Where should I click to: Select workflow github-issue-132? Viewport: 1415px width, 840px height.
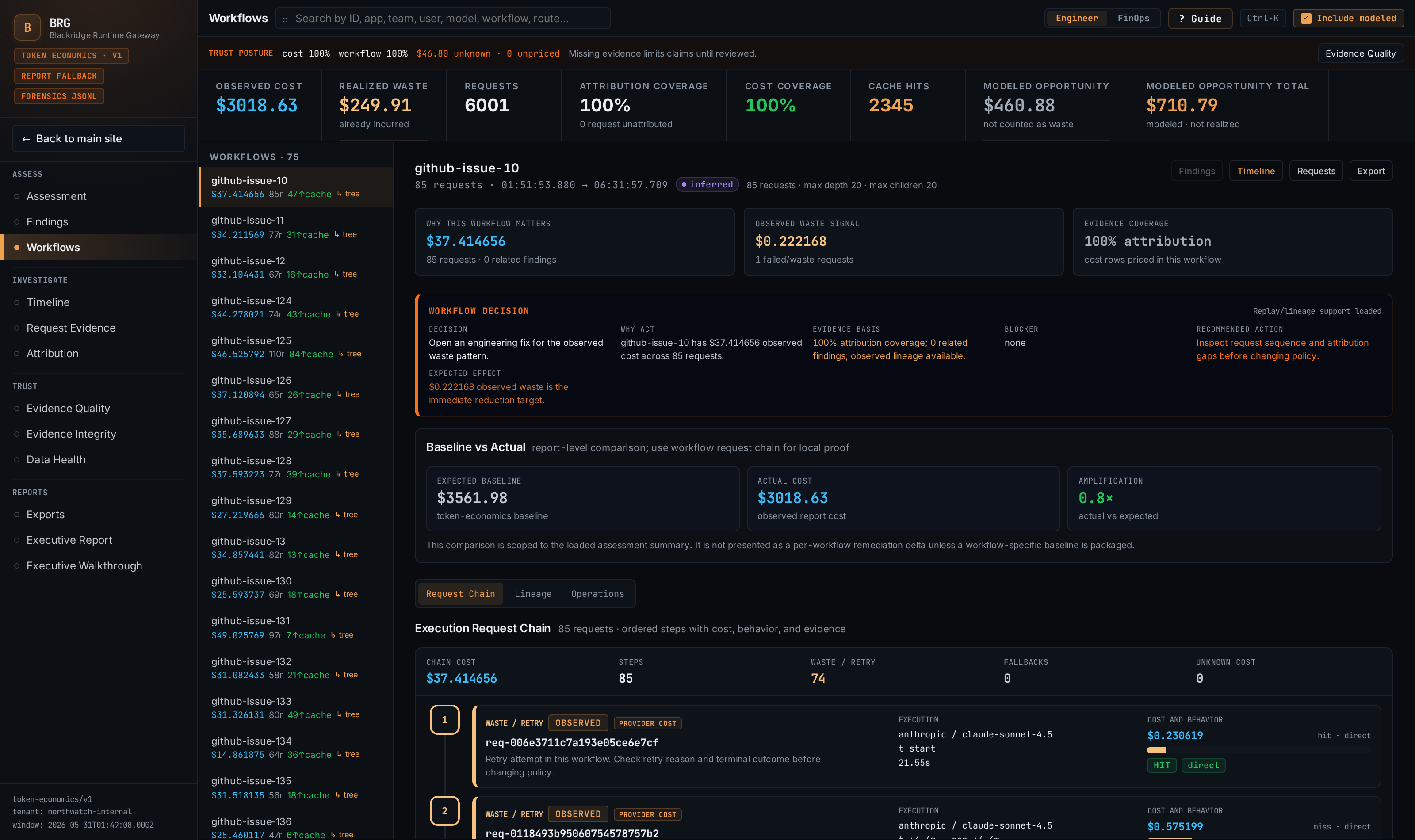tap(295, 668)
